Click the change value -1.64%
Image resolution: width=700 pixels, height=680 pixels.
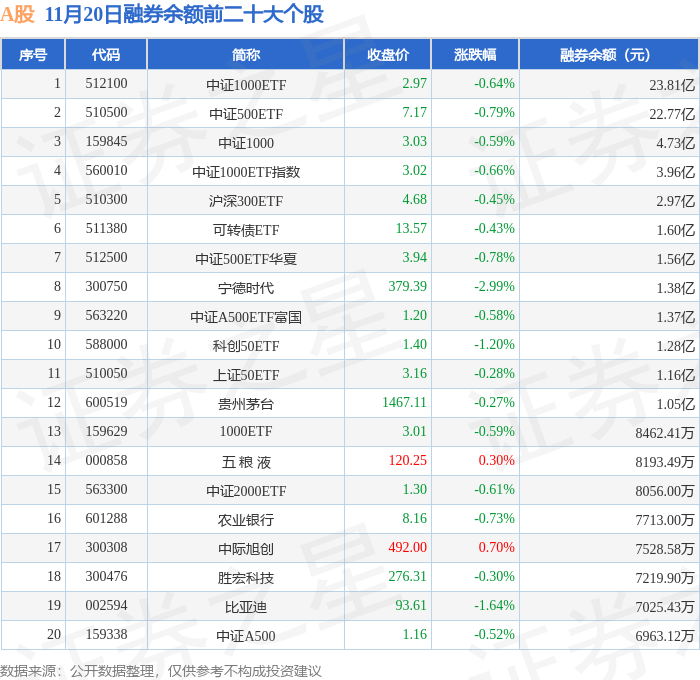(x=494, y=605)
